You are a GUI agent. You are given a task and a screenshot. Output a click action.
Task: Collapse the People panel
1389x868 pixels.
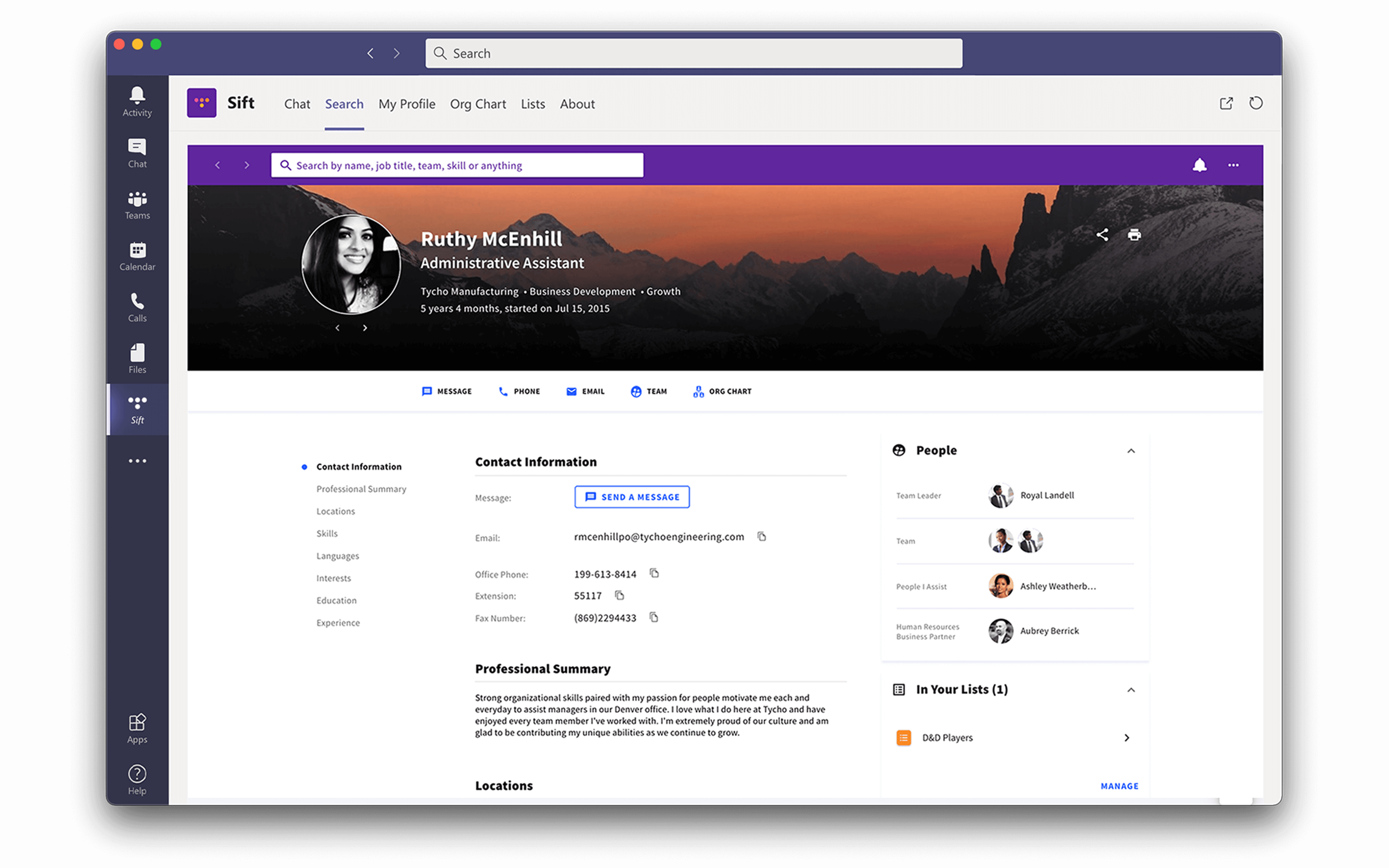[1131, 451]
